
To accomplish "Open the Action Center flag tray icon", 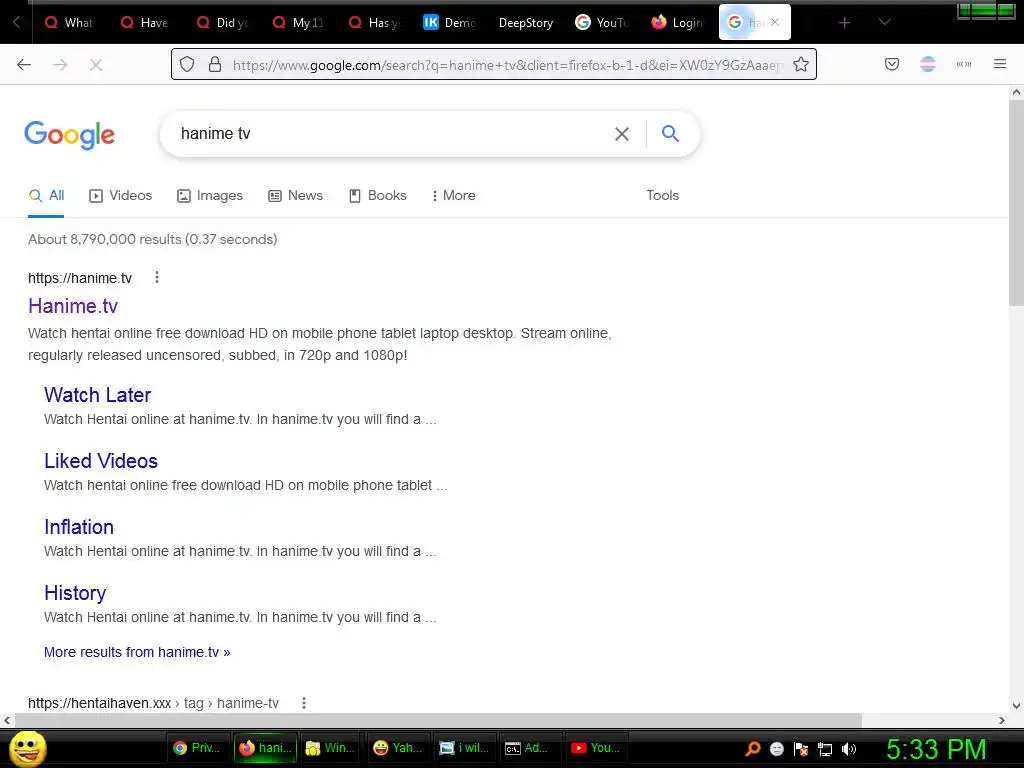I will pos(801,748).
